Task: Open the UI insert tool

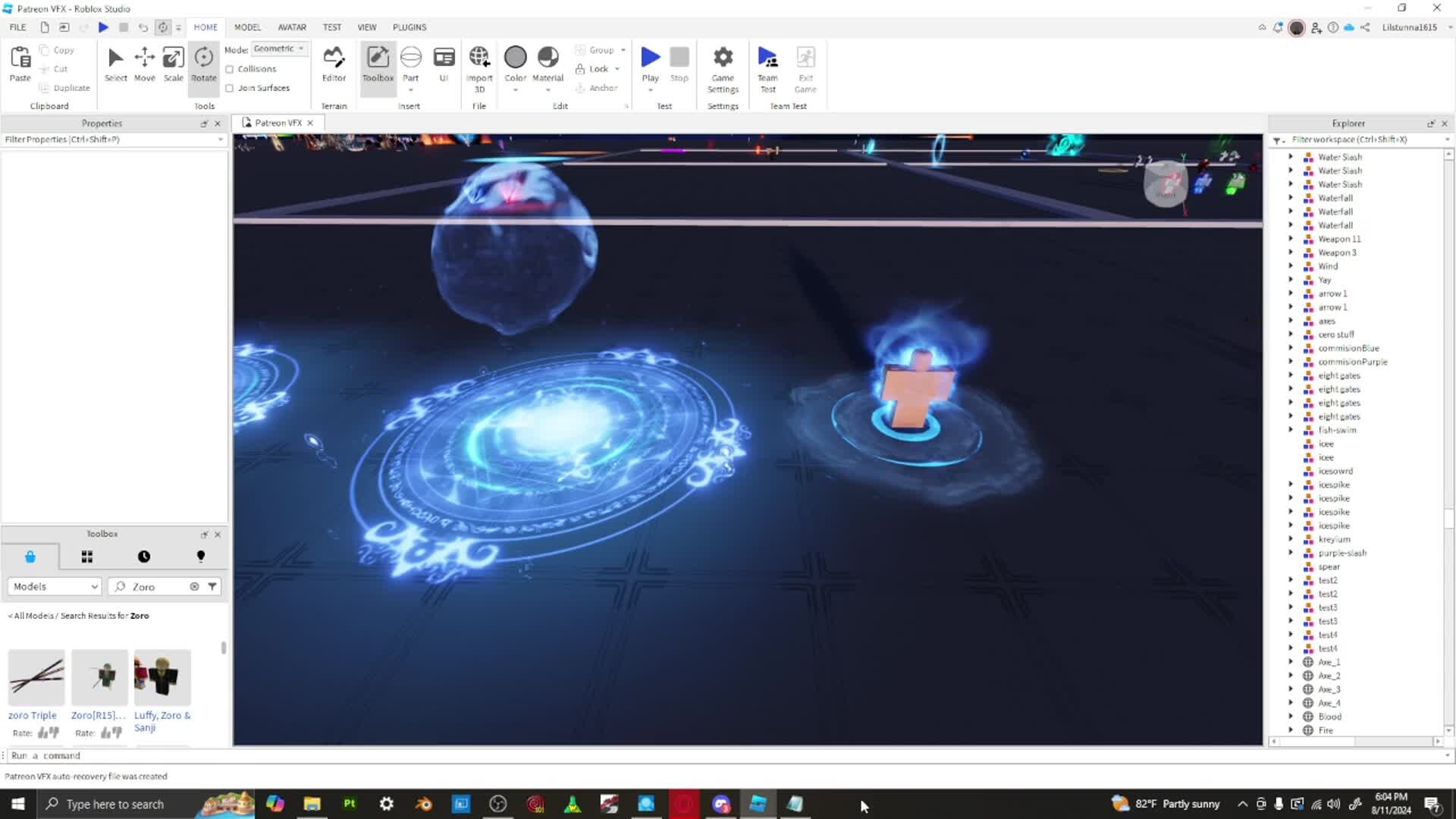Action: click(x=444, y=64)
